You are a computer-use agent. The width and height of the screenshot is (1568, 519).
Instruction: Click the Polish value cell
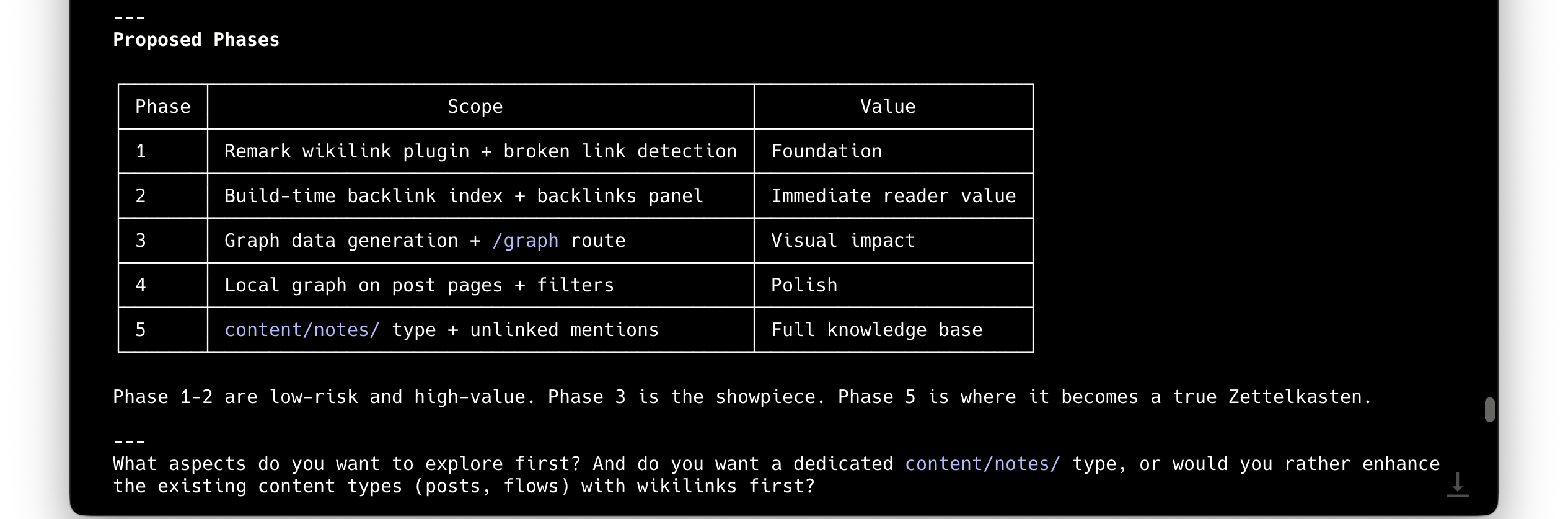pos(804,285)
